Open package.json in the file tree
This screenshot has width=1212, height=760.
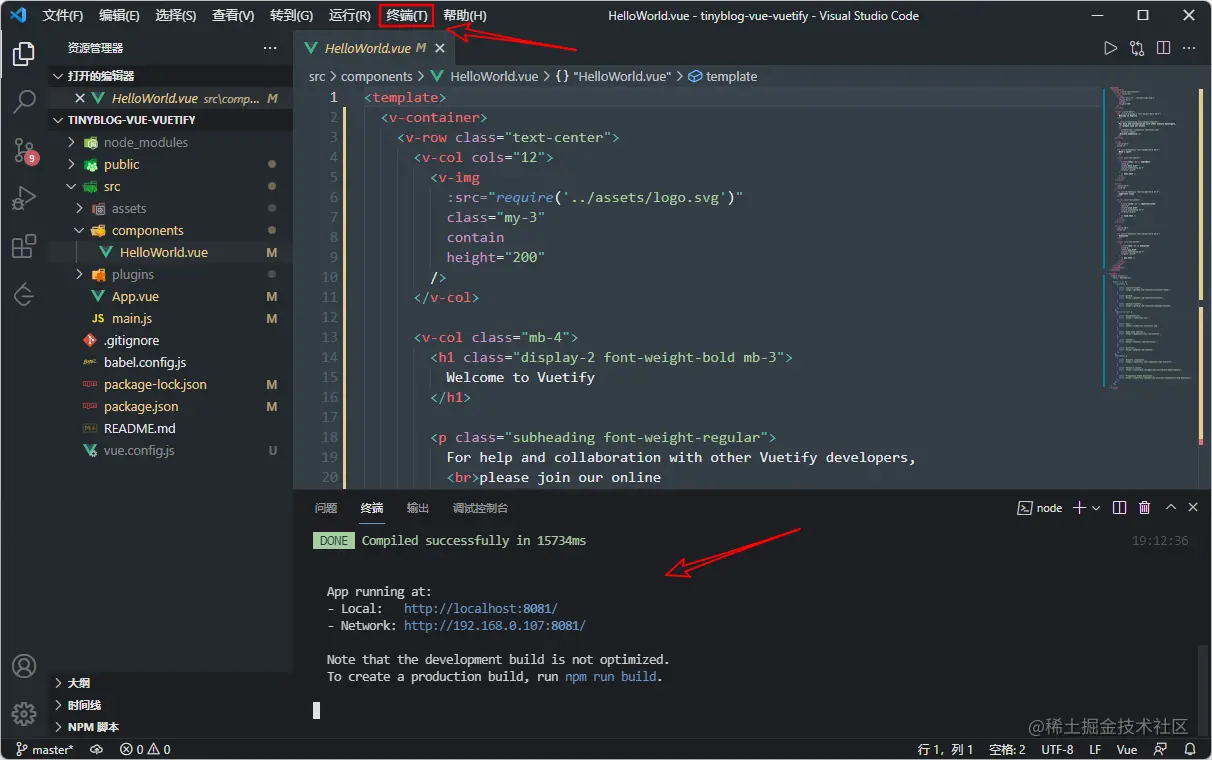pos(141,406)
